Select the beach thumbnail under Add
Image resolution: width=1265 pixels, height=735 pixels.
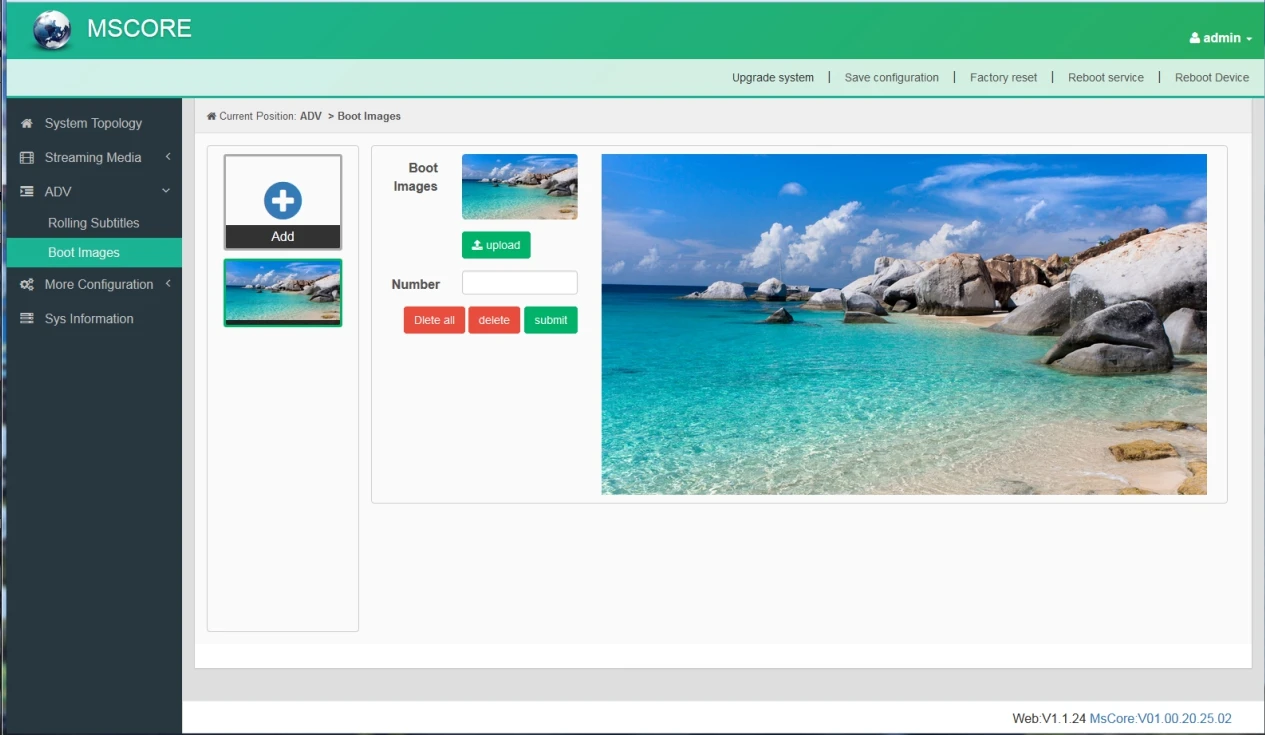click(x=283, y=292)
